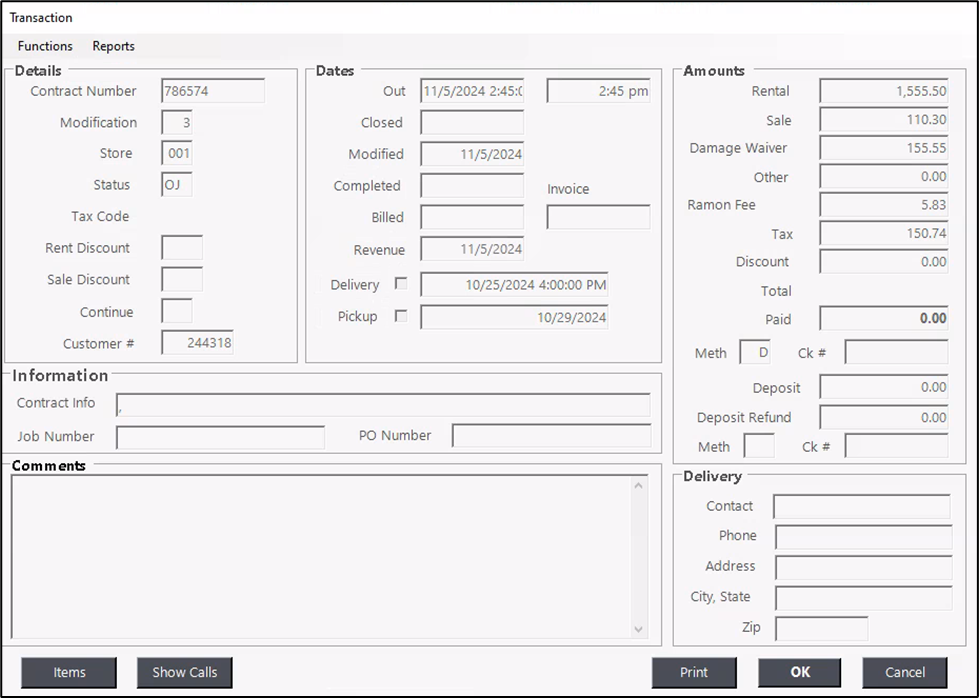Click the Paid amount field
This screenshot has width=979, height=698.
pyautogui.click(x=883, y=319)
